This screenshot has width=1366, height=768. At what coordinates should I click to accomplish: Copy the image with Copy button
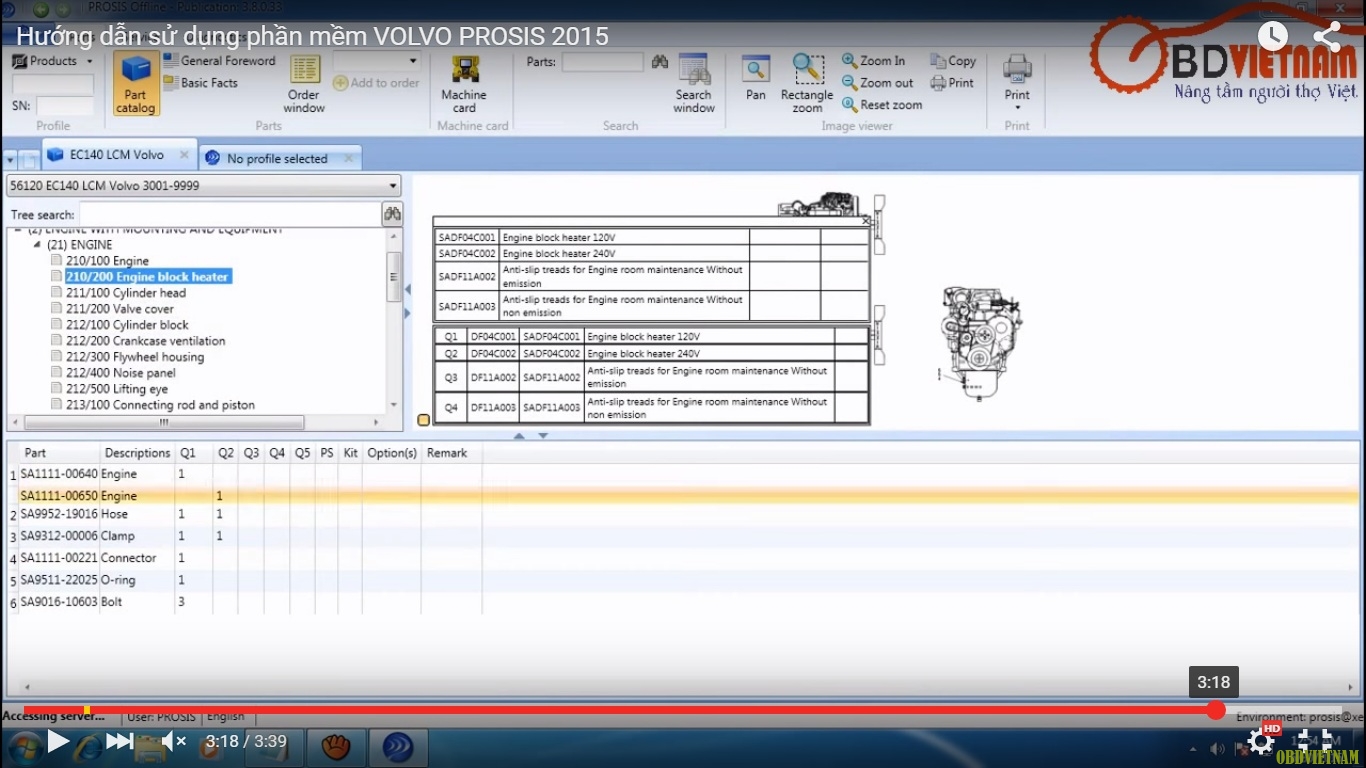click(953, 61)
